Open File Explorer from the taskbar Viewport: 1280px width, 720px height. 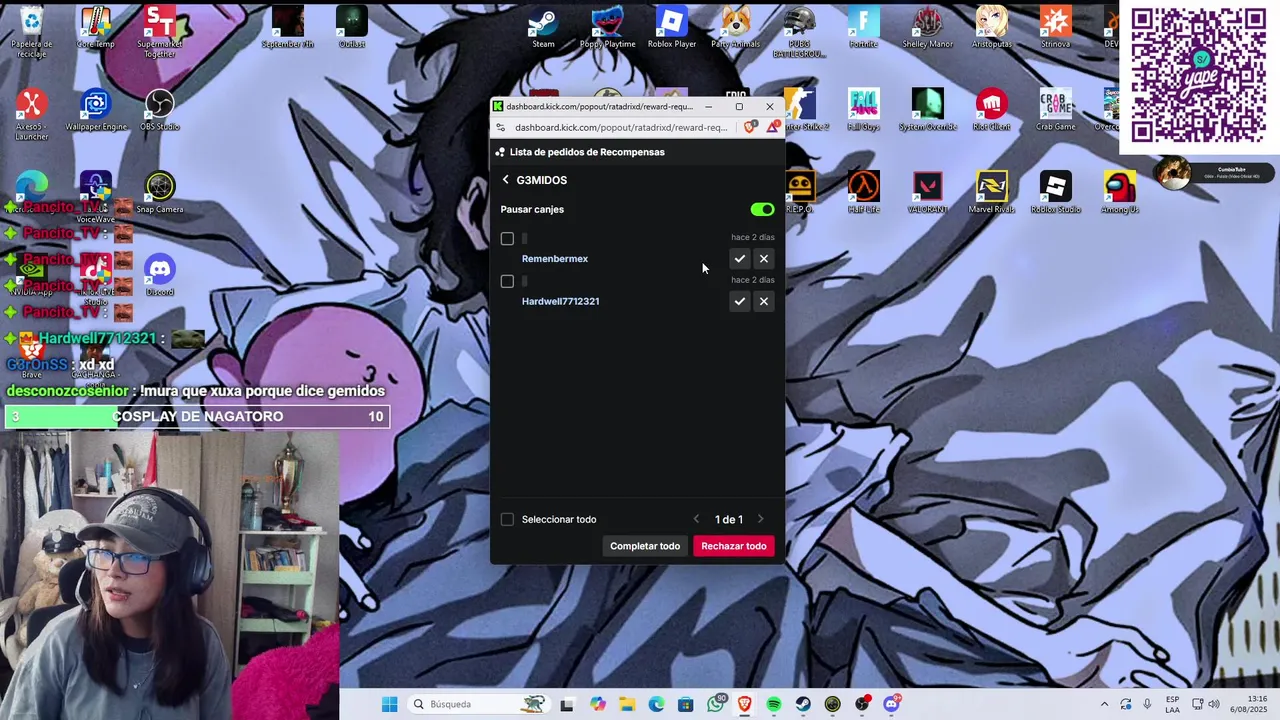click(x=627, y=704)
